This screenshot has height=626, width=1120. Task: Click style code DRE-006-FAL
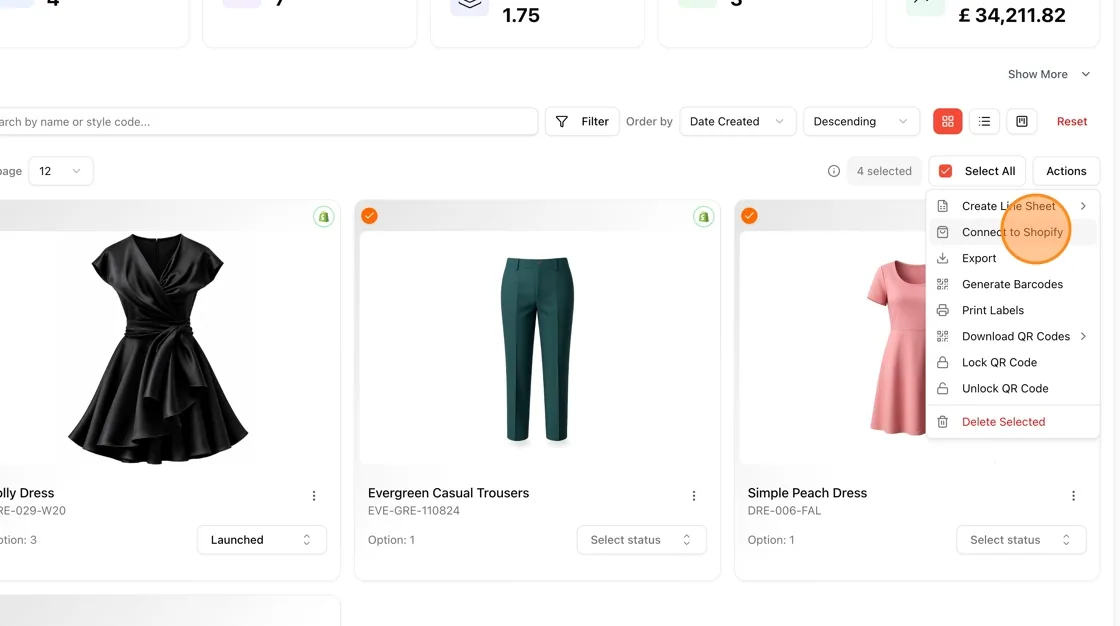click(784, 511)
